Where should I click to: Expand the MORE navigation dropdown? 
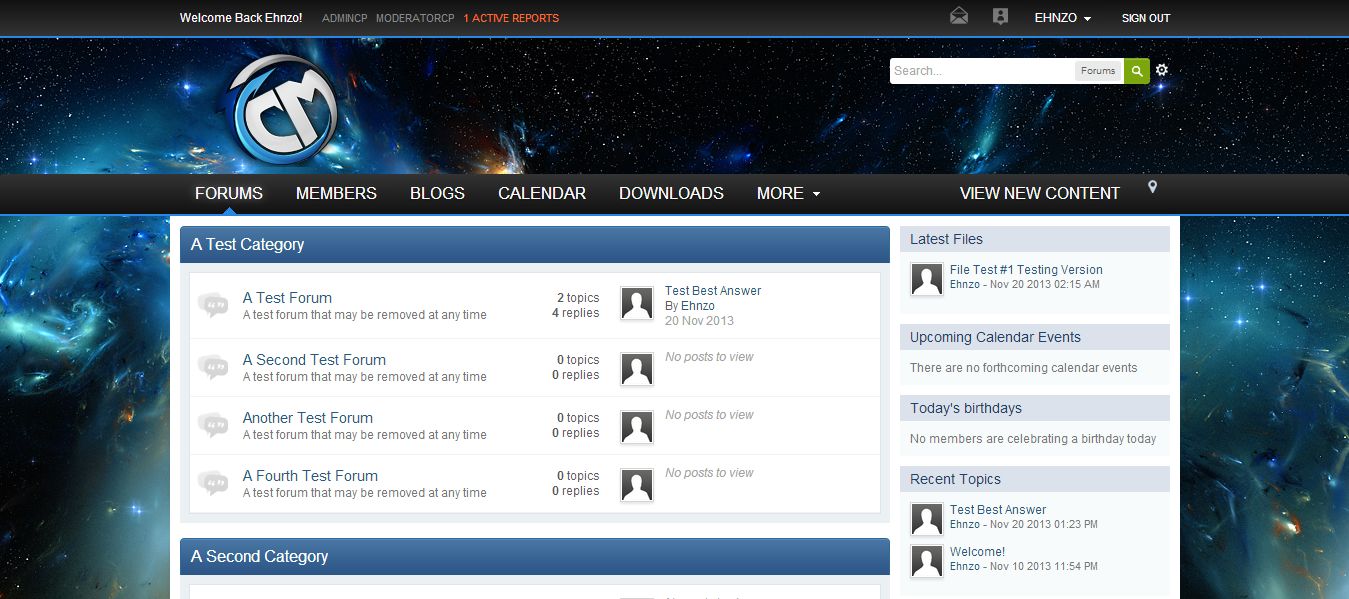pyautogui.click(x=788, y=194)
